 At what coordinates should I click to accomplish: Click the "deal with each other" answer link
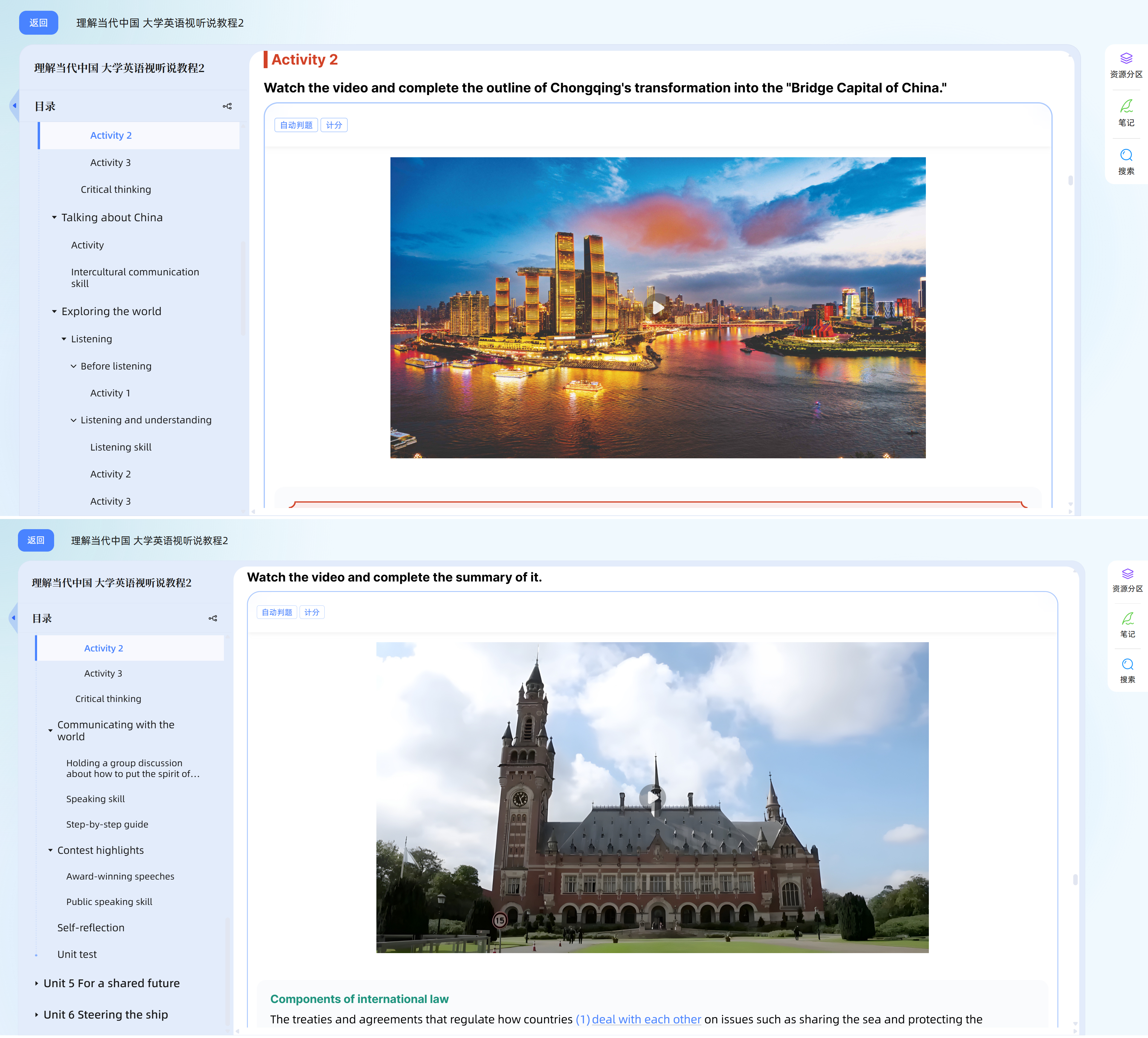pos(646,1019)
